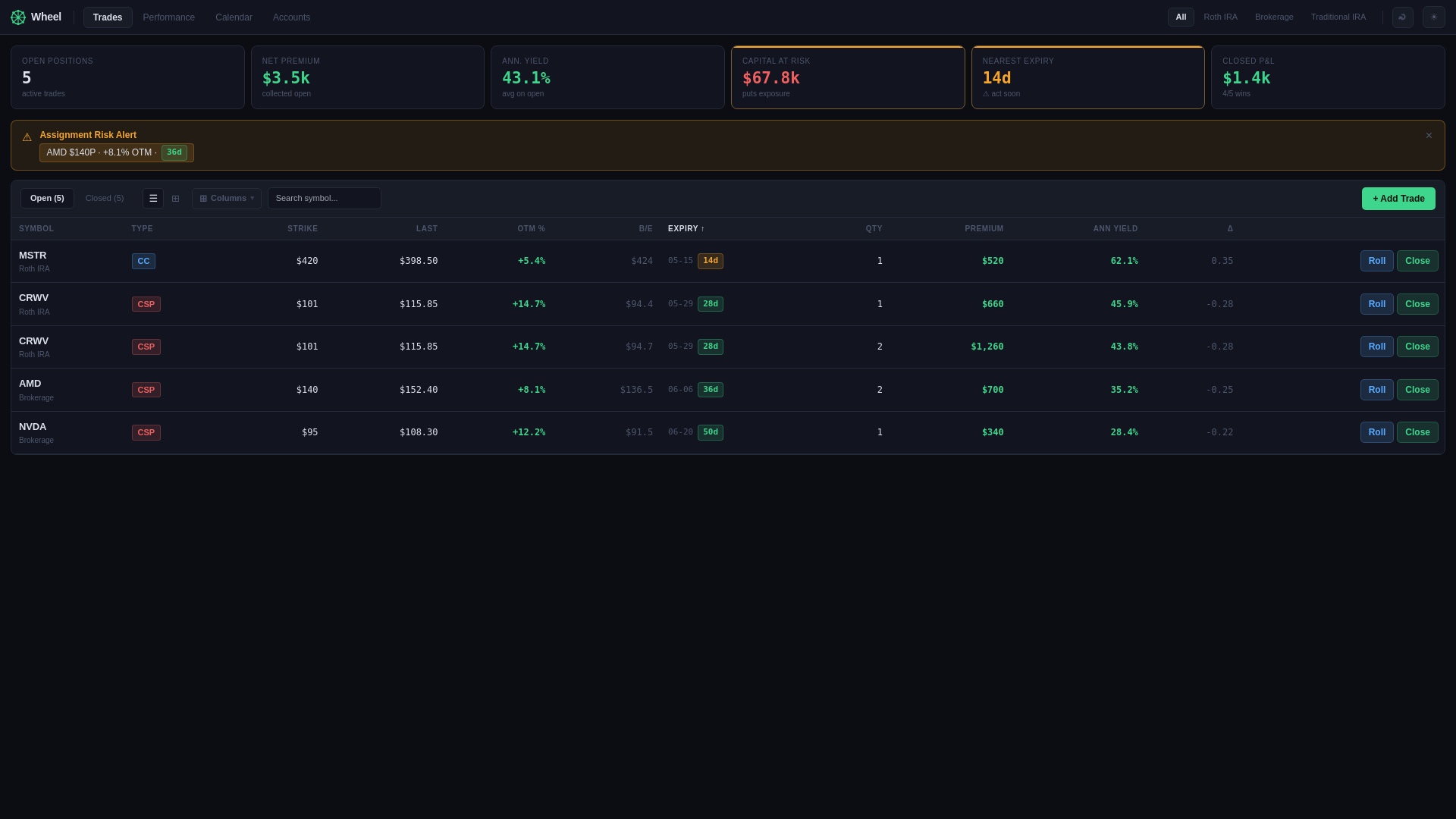Roll the CRWV $1,260 premium position
The height and width of the screenshot is (819, 1456).
1376,347
